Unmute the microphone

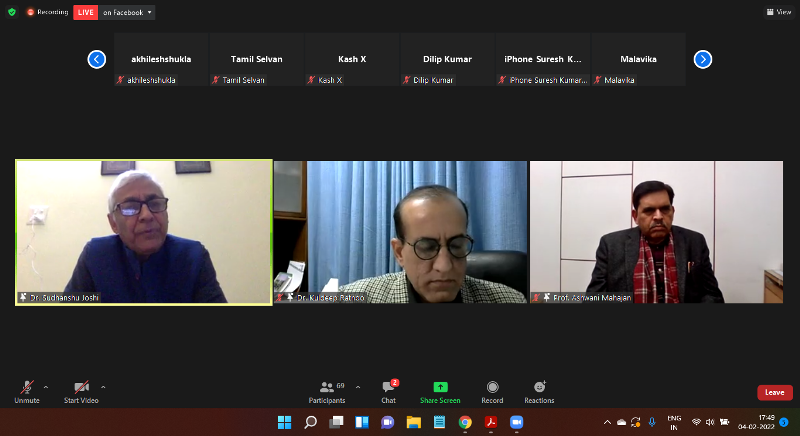tap(26, 388)
